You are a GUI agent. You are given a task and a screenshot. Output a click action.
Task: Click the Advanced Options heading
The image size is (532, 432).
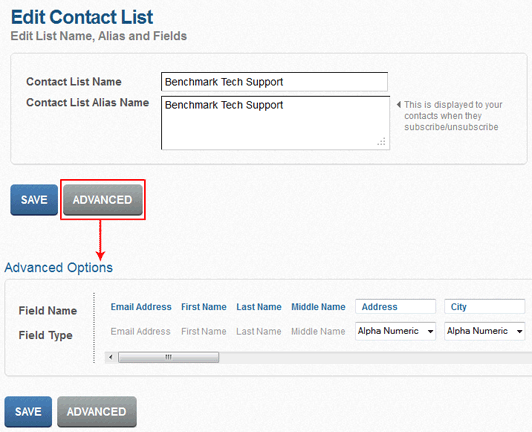point(58,268)
